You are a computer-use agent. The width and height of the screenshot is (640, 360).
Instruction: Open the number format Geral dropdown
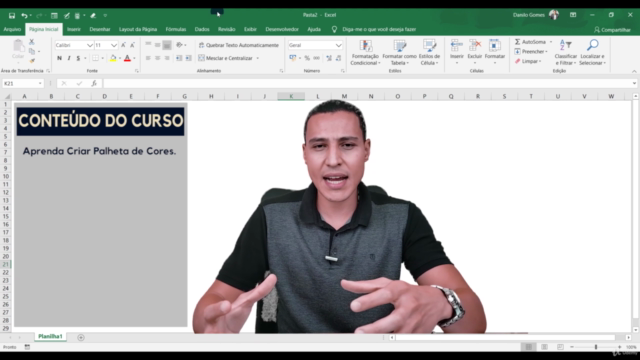(x=338, y=45)
